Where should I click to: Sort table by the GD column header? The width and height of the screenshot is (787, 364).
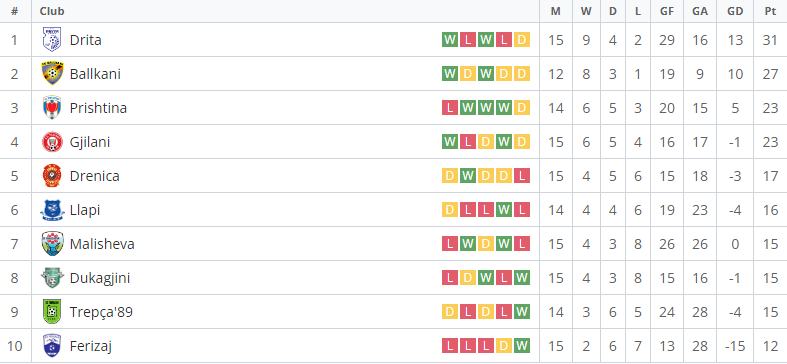pos(735,11)
